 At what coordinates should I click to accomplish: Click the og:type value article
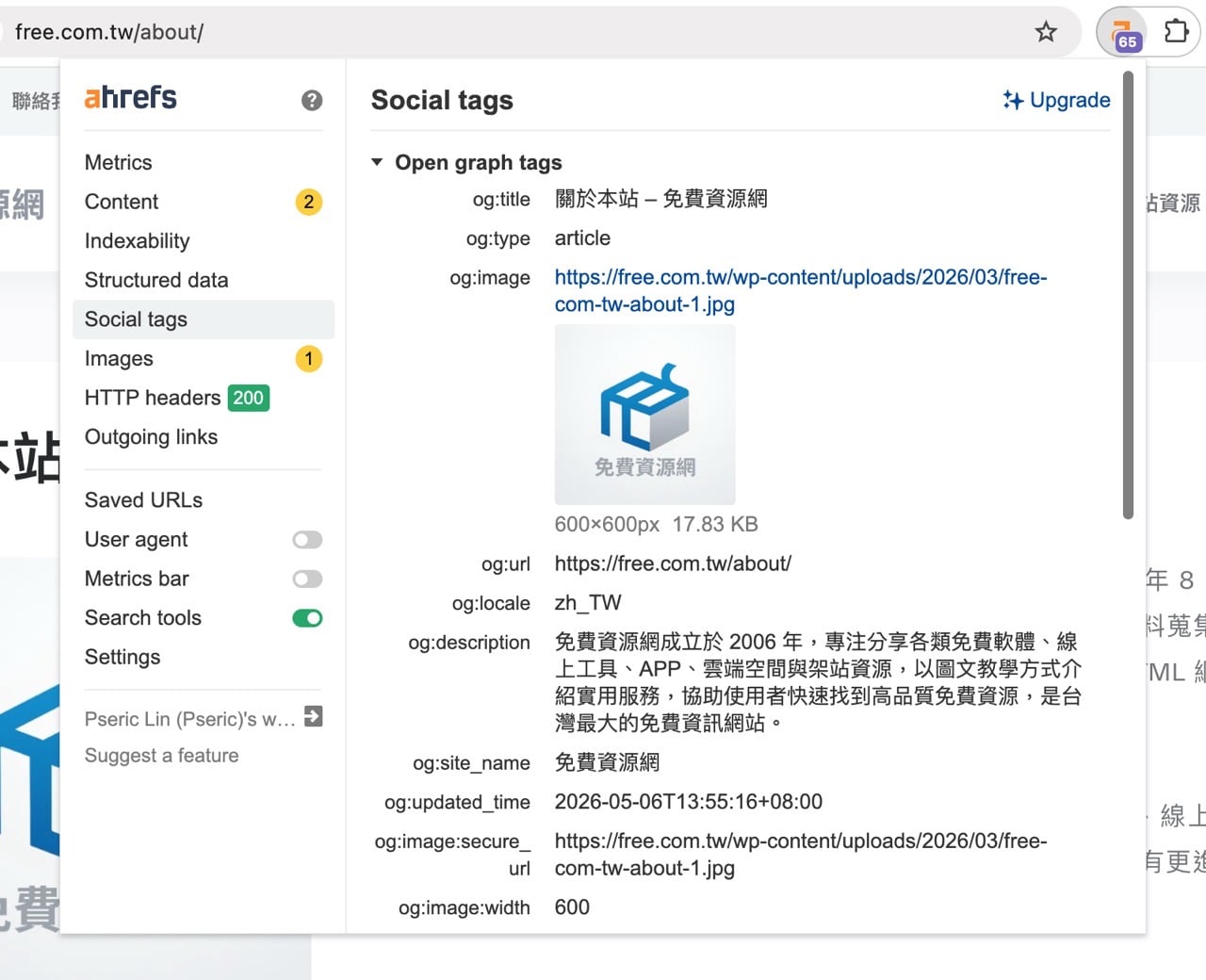582,238
